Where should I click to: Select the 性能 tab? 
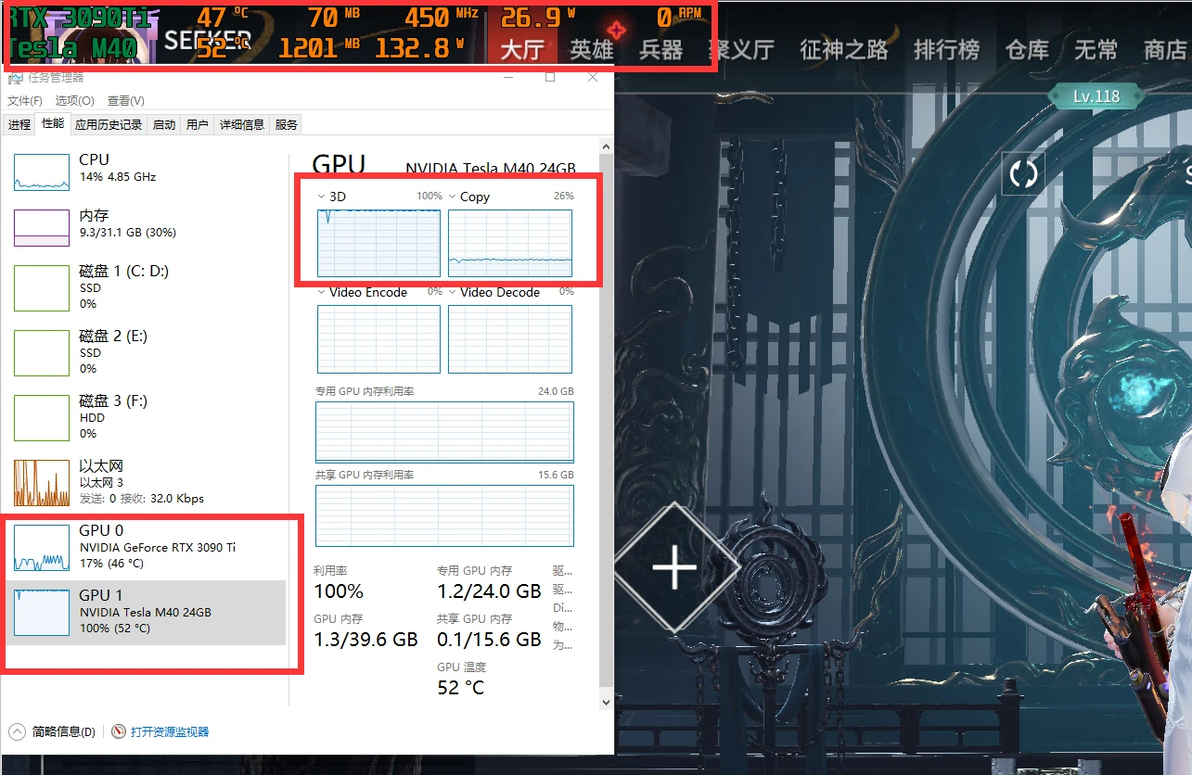point(53,124)
